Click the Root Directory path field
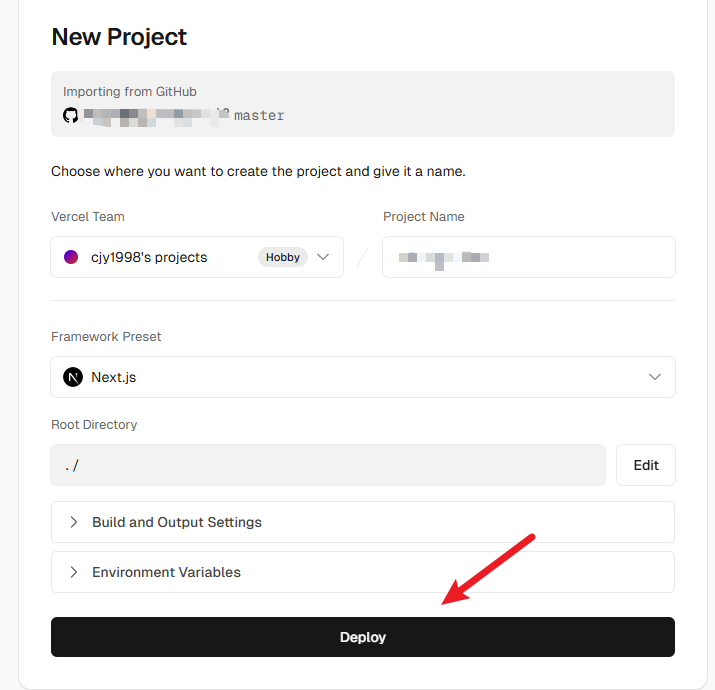Image resolution: width=715 pixels, height=690 pixels. (x=328, y=465)
